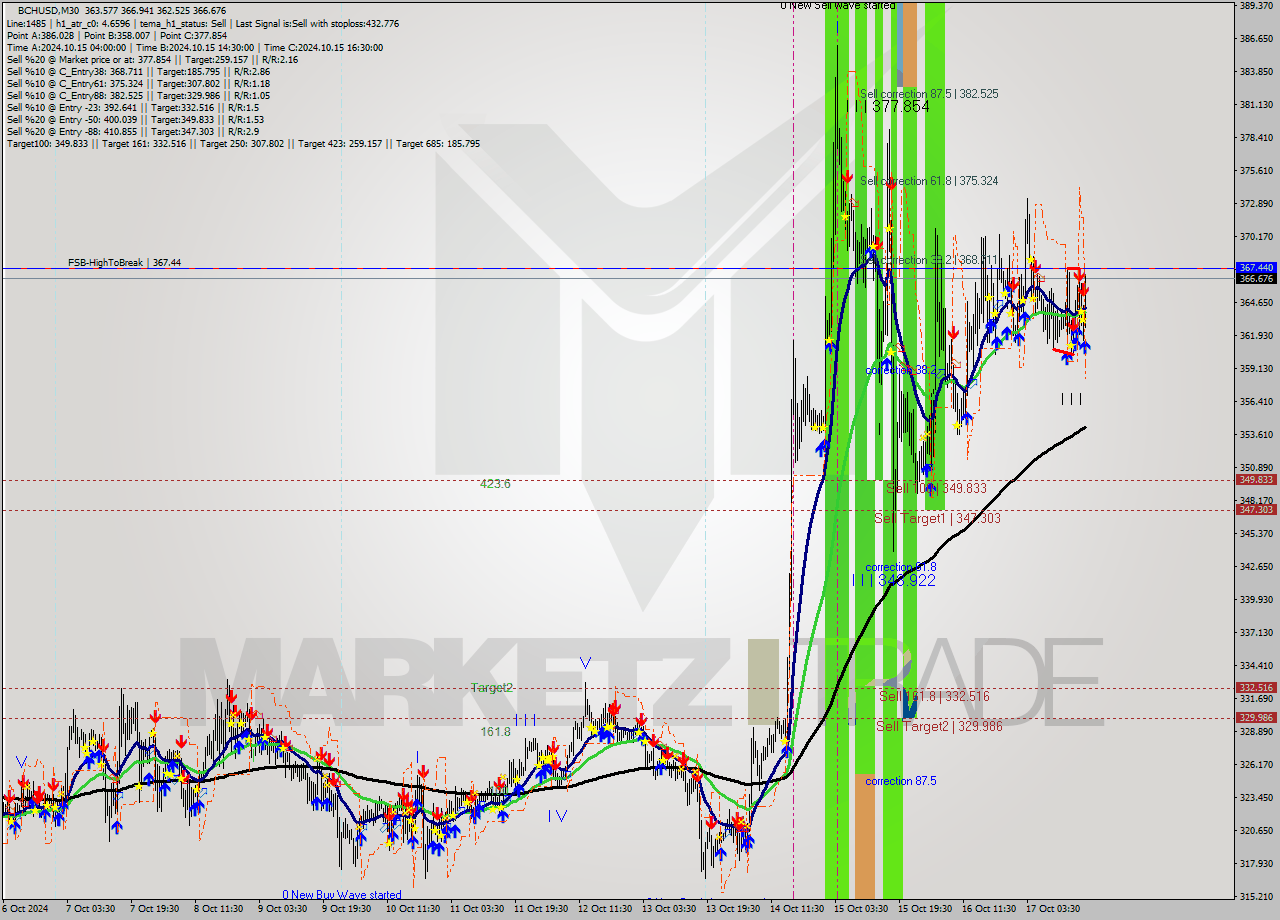Click the '12 Oct 11:30' time axis label
This screenshot has height=920, width=1280.
point(604,909)
